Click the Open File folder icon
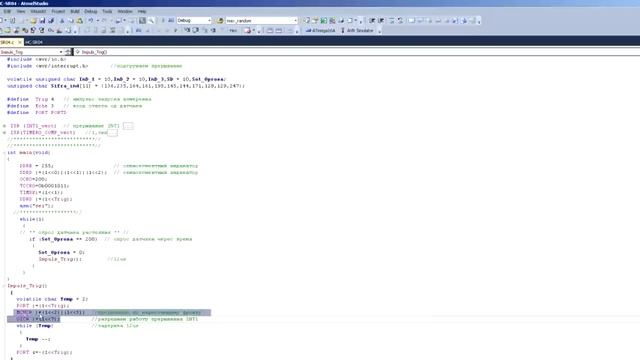 33,20
